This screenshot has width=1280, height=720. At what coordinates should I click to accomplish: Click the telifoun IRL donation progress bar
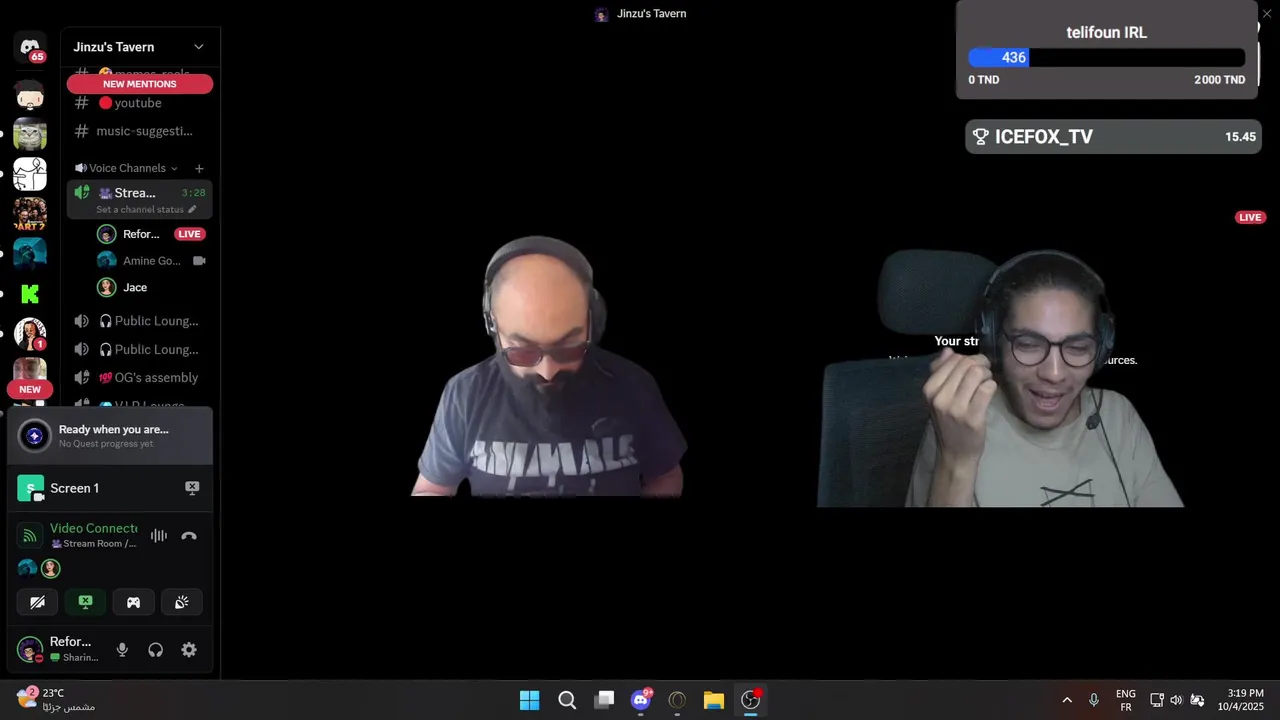pos(1106,58)
